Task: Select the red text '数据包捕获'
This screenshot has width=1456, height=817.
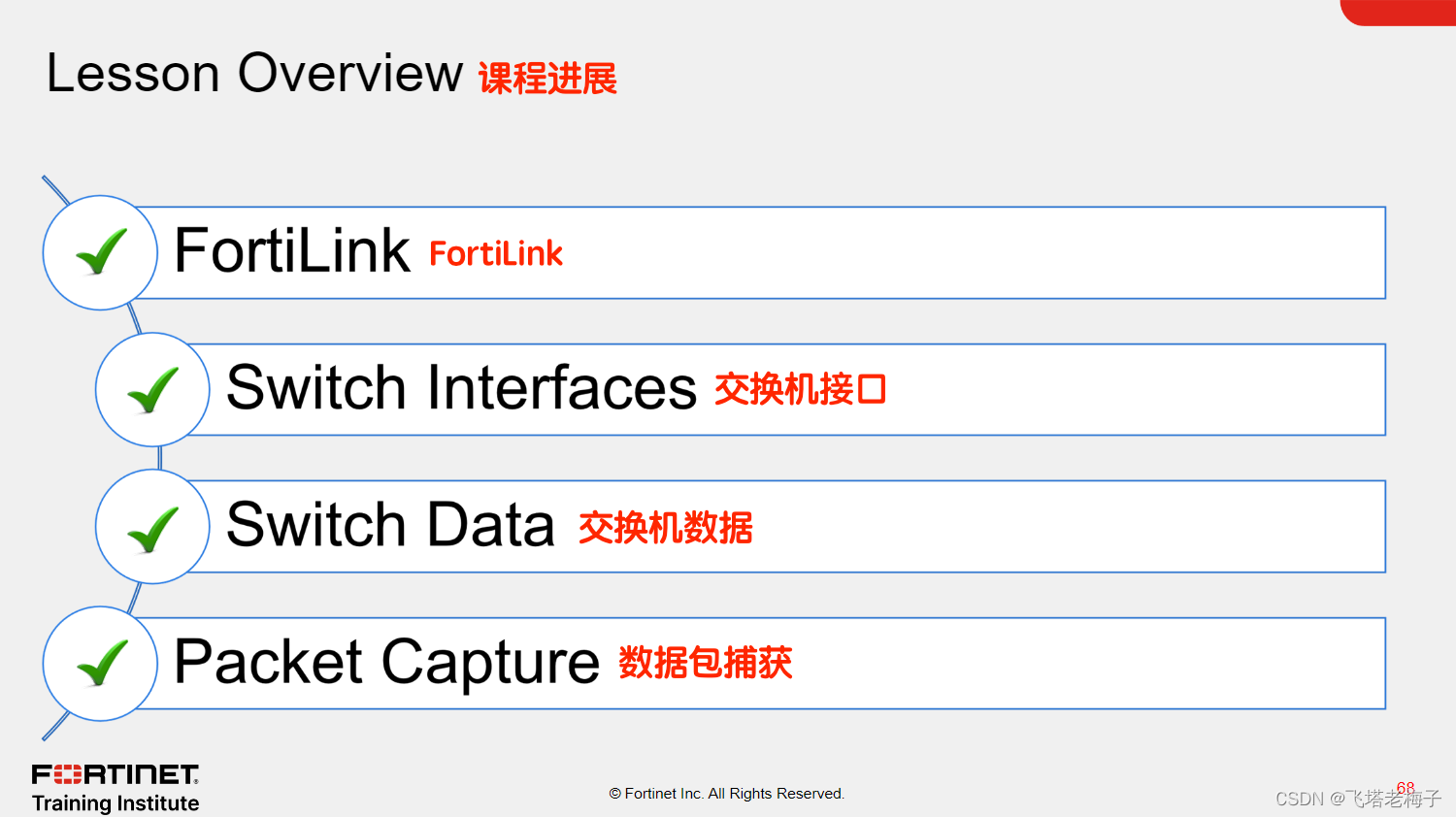Action: click(706, 663)
